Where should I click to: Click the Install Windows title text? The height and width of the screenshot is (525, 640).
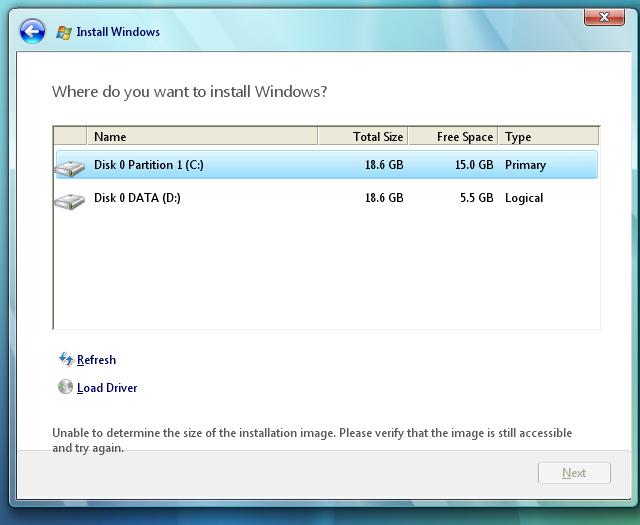pos(118,32)
